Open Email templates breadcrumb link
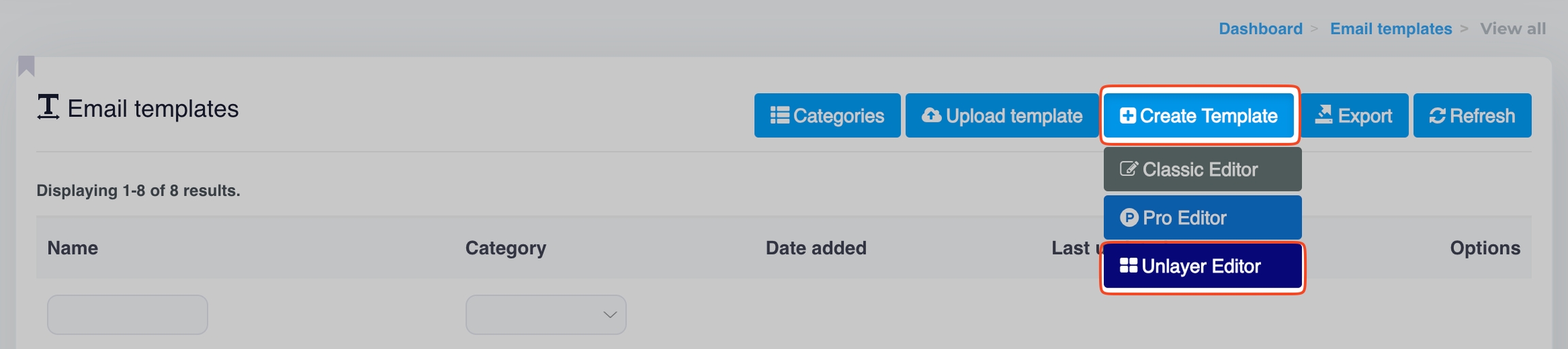 pos(1390,29)
